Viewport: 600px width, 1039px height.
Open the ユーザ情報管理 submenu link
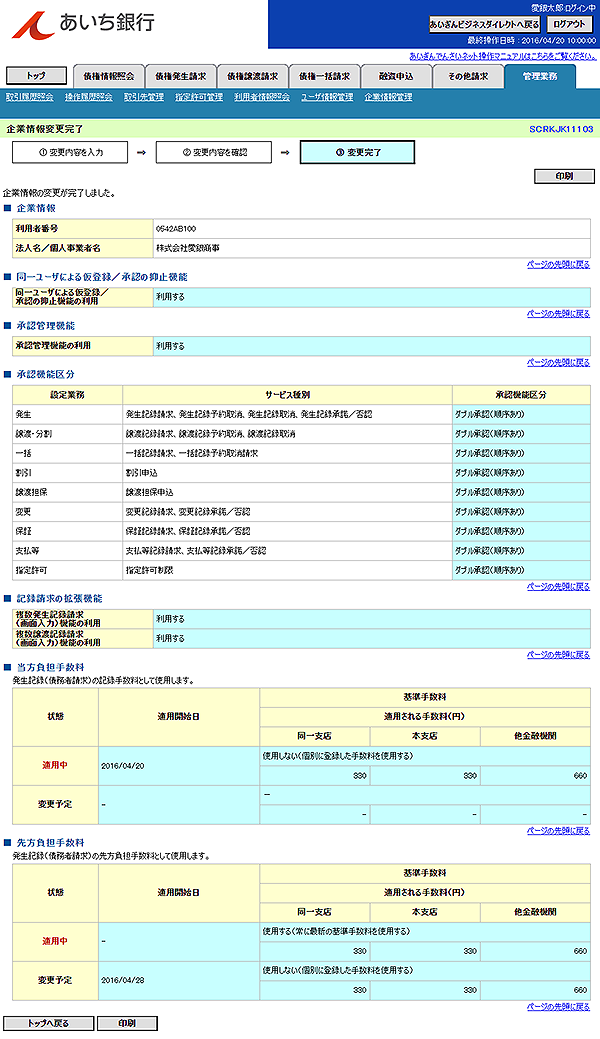click(327, 97)
